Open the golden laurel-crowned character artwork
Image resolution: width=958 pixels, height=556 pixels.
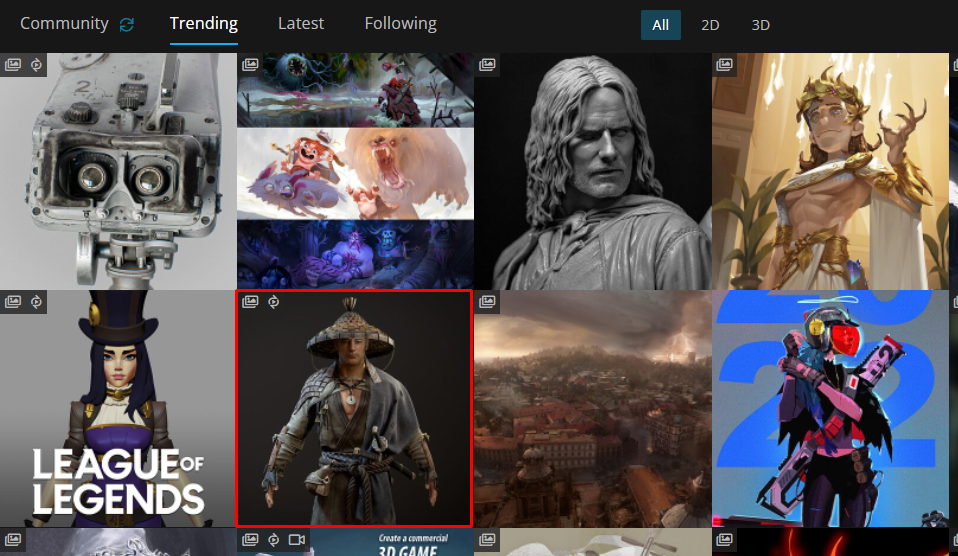(x=830, y=171)
